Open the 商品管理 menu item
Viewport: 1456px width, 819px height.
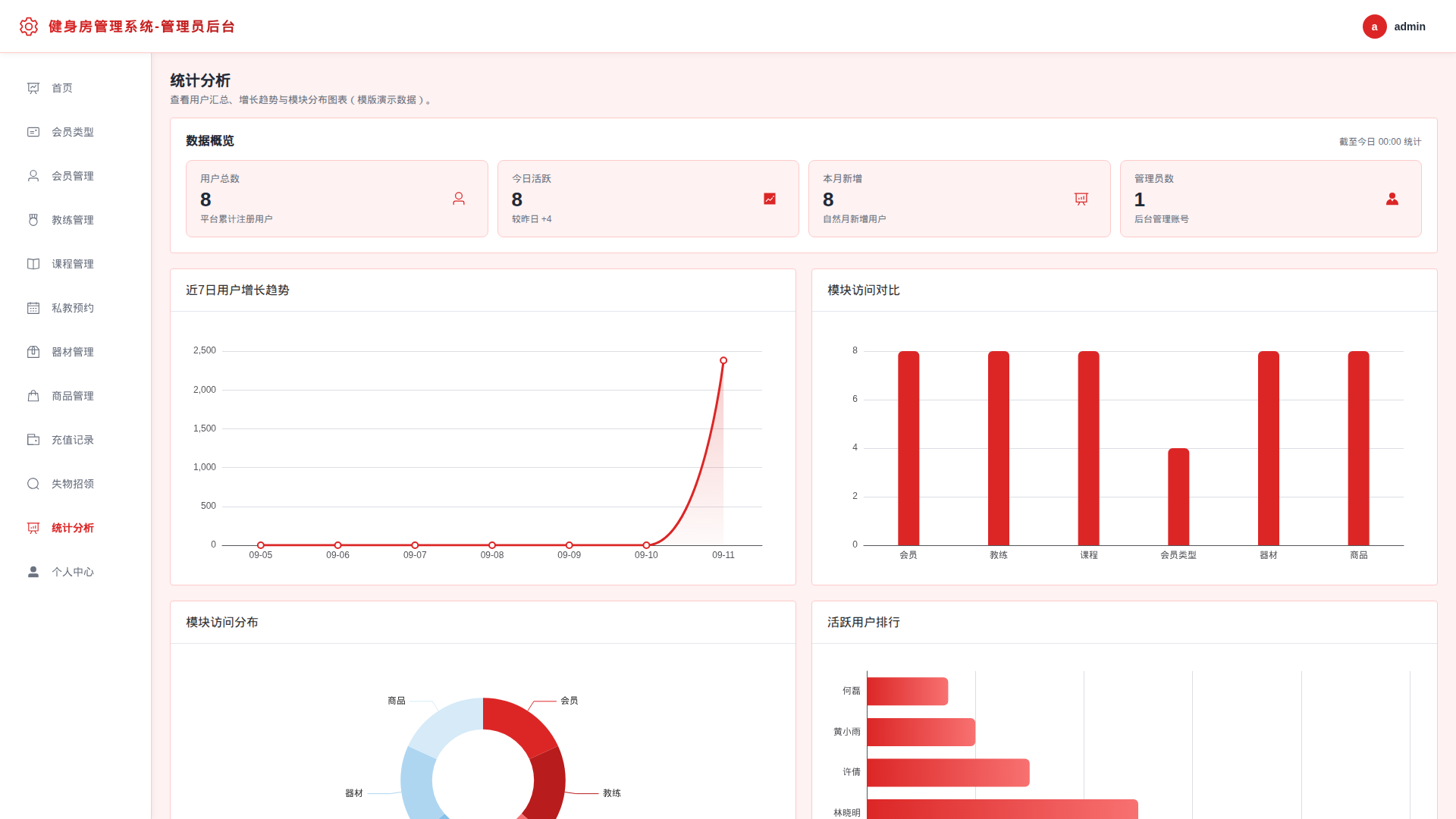76,396
